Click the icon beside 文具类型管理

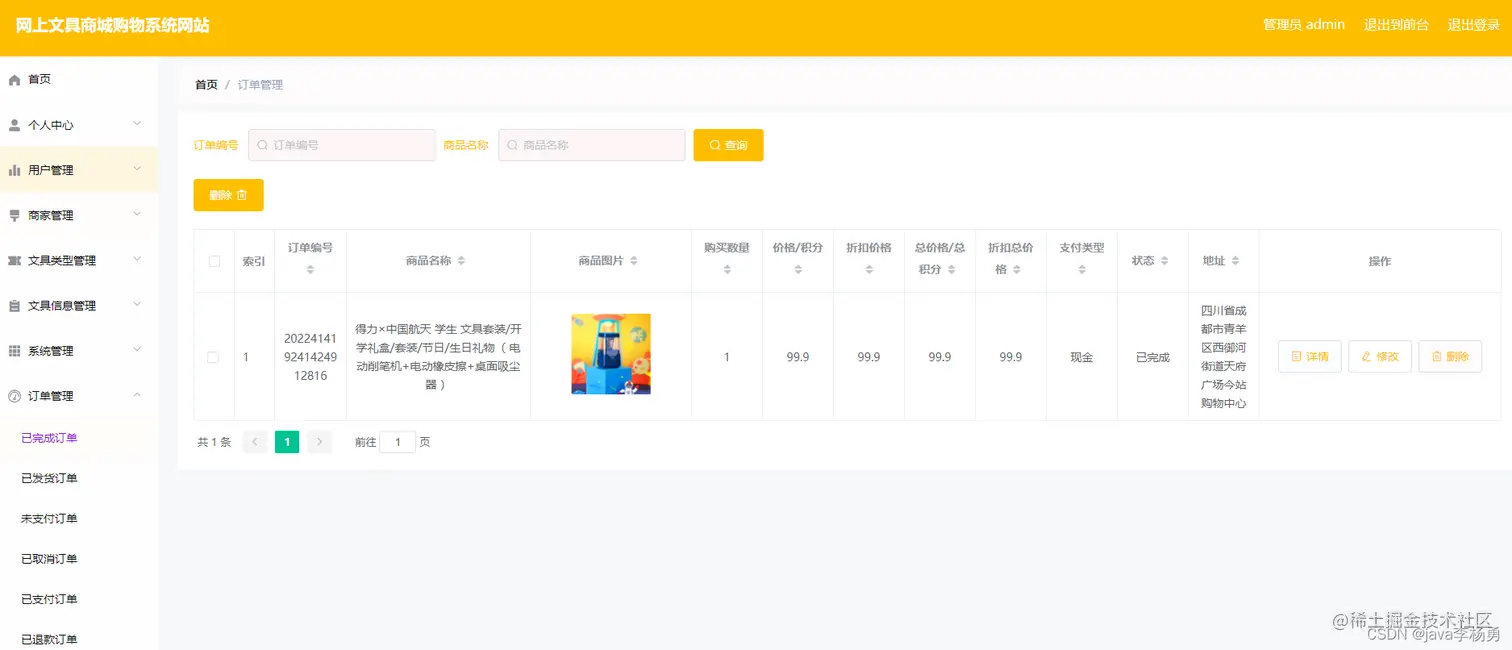14,261
